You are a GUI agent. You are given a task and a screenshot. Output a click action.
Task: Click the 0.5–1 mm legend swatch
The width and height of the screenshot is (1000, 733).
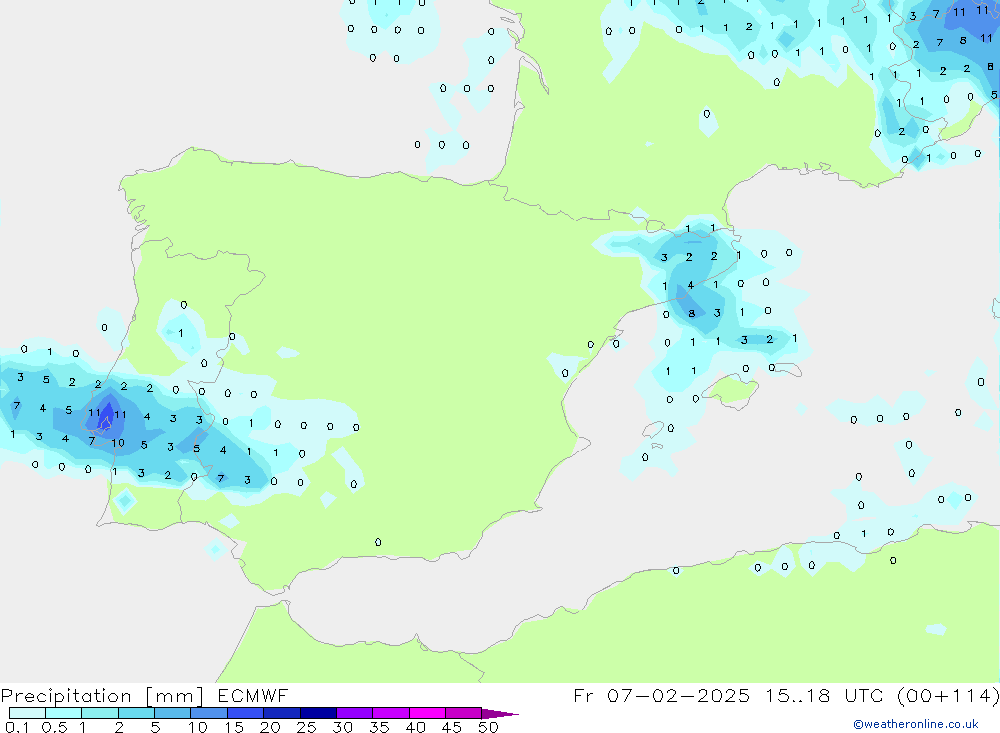coord(64,713)
